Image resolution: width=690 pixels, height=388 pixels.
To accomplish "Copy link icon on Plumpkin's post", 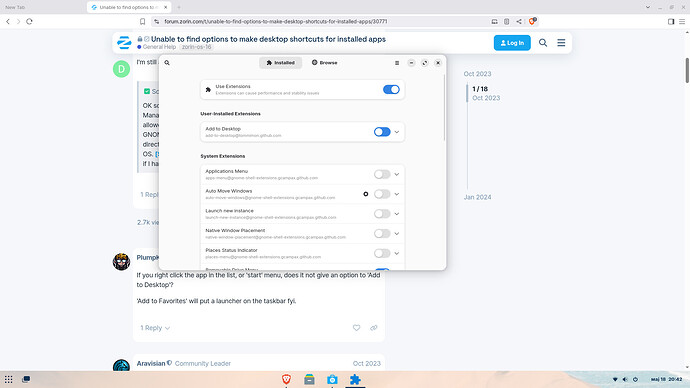I will tap(374, 328).
